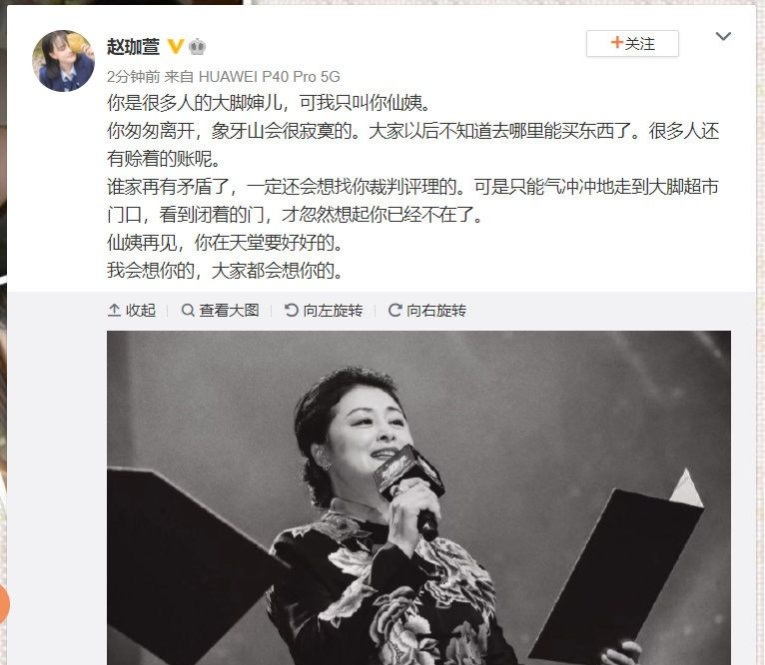Collapse the image using 收起

pyautogui.click(x=132, y=310)
